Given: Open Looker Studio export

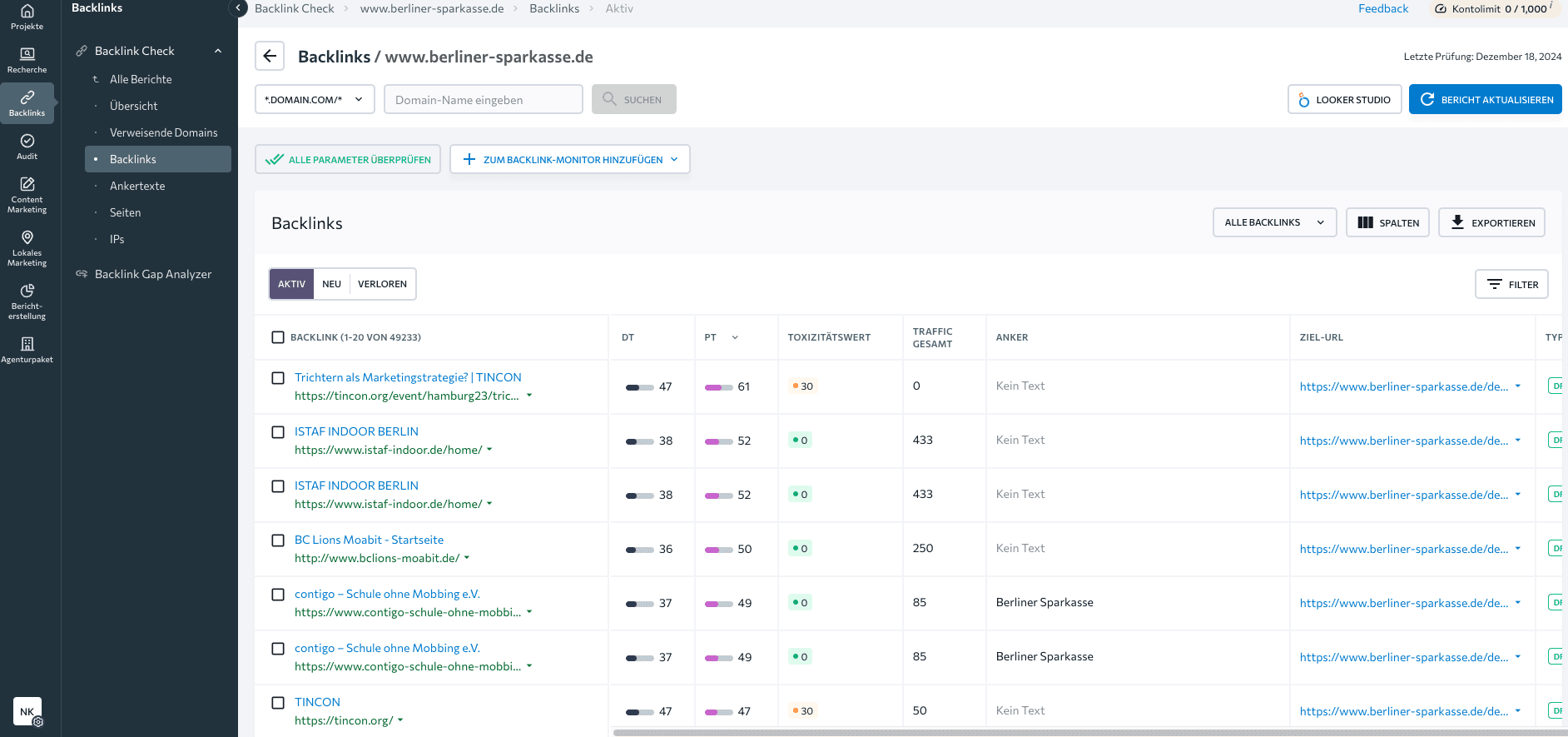Looking at the screenshot, I should tap(1345, 99).
